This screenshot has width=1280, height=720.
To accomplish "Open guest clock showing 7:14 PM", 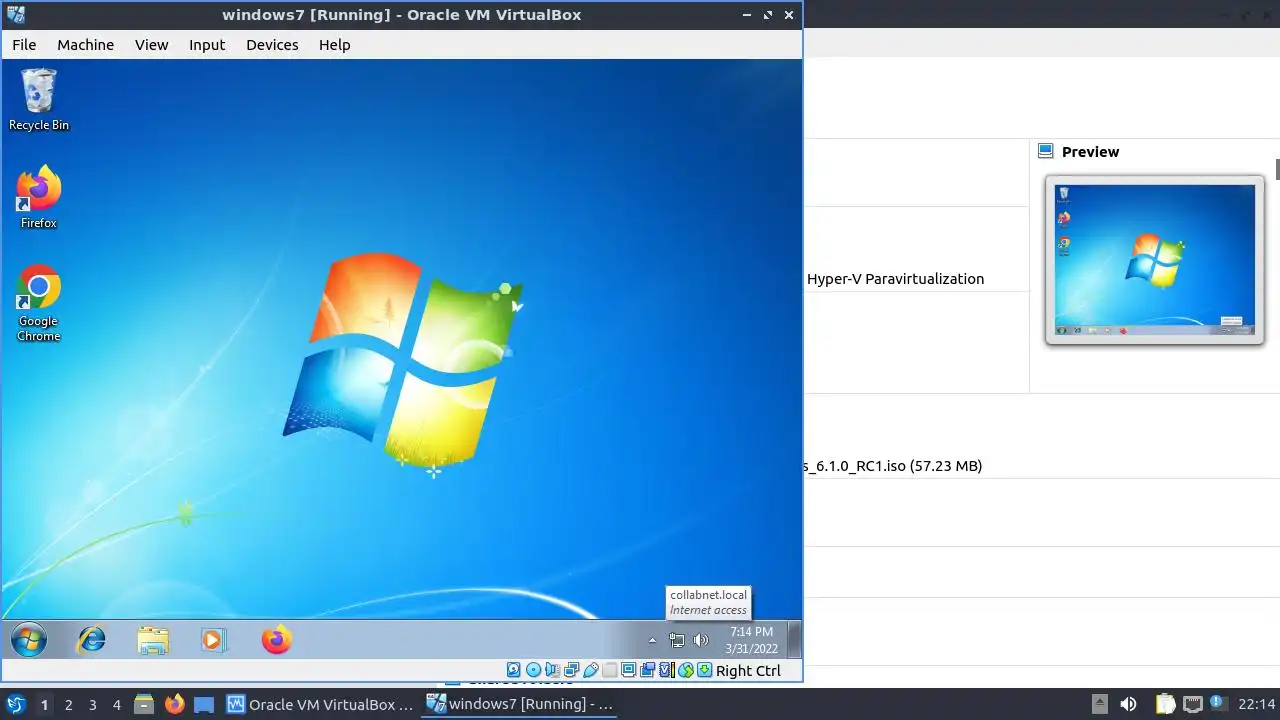I will pyautogui.click(x=752, y=640).
